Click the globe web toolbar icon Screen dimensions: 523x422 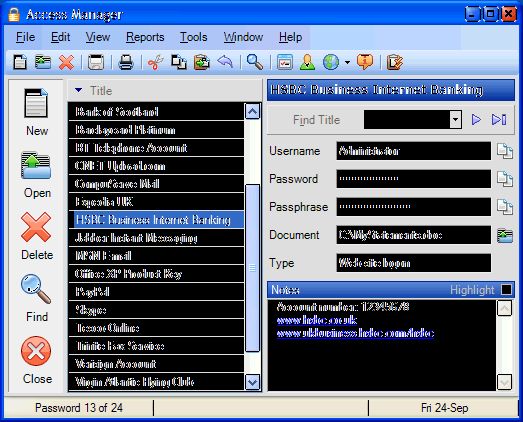[331, 62]
